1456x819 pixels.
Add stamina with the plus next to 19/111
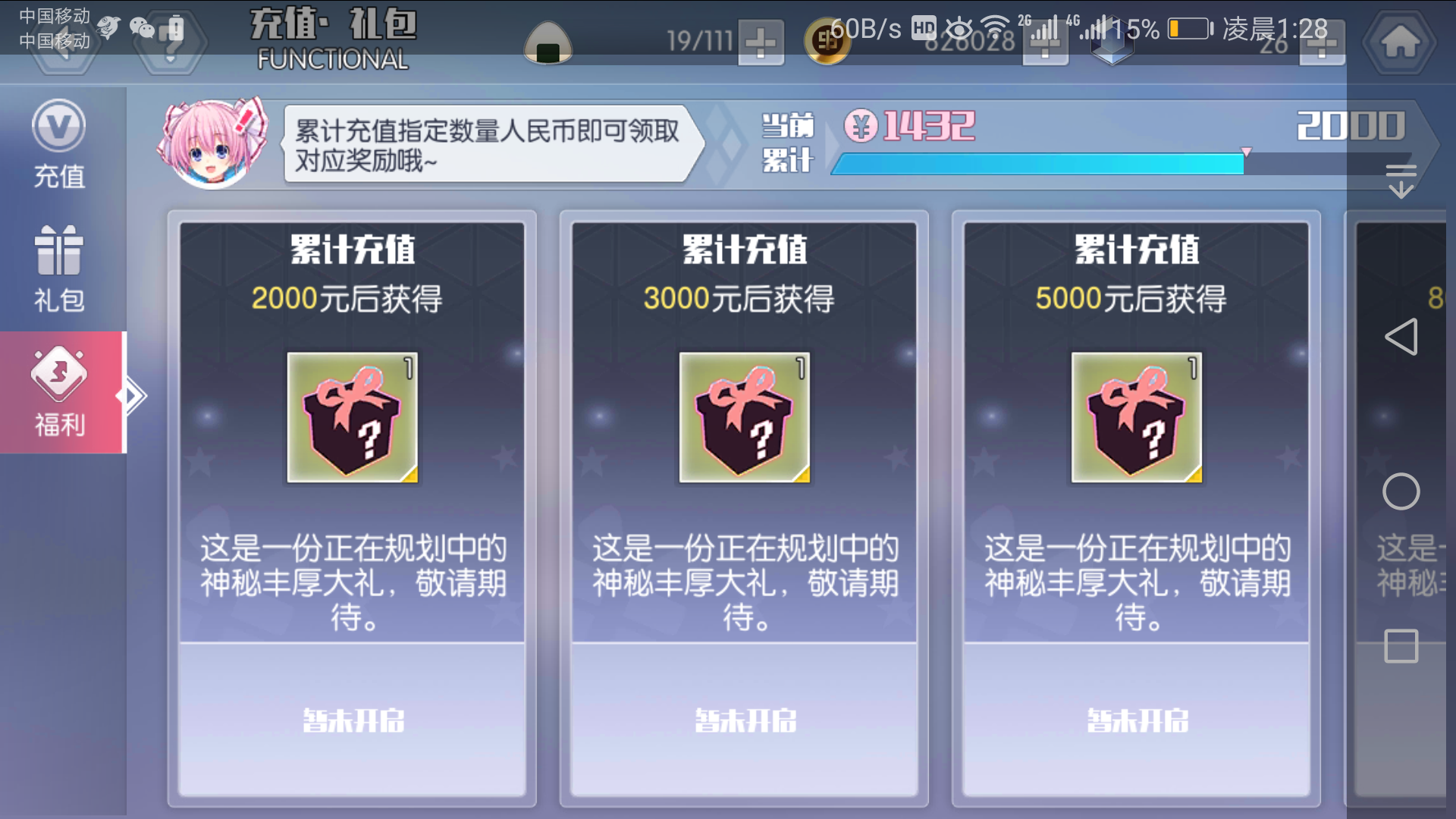click(x=761, y=42)
